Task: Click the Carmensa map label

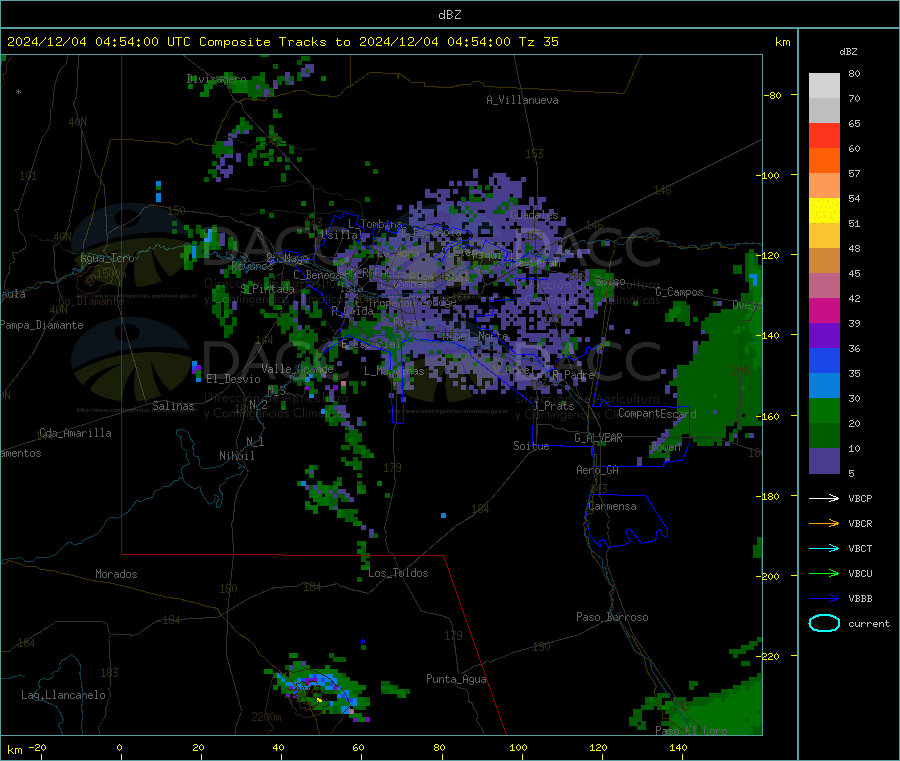Action: pyautogui.click(x=612, y=506)
